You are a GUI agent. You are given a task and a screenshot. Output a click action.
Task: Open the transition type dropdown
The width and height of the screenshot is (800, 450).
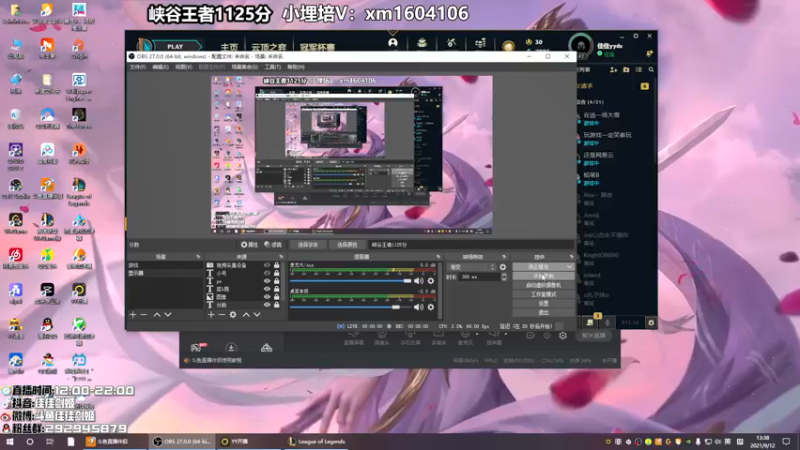pos(471,267)
